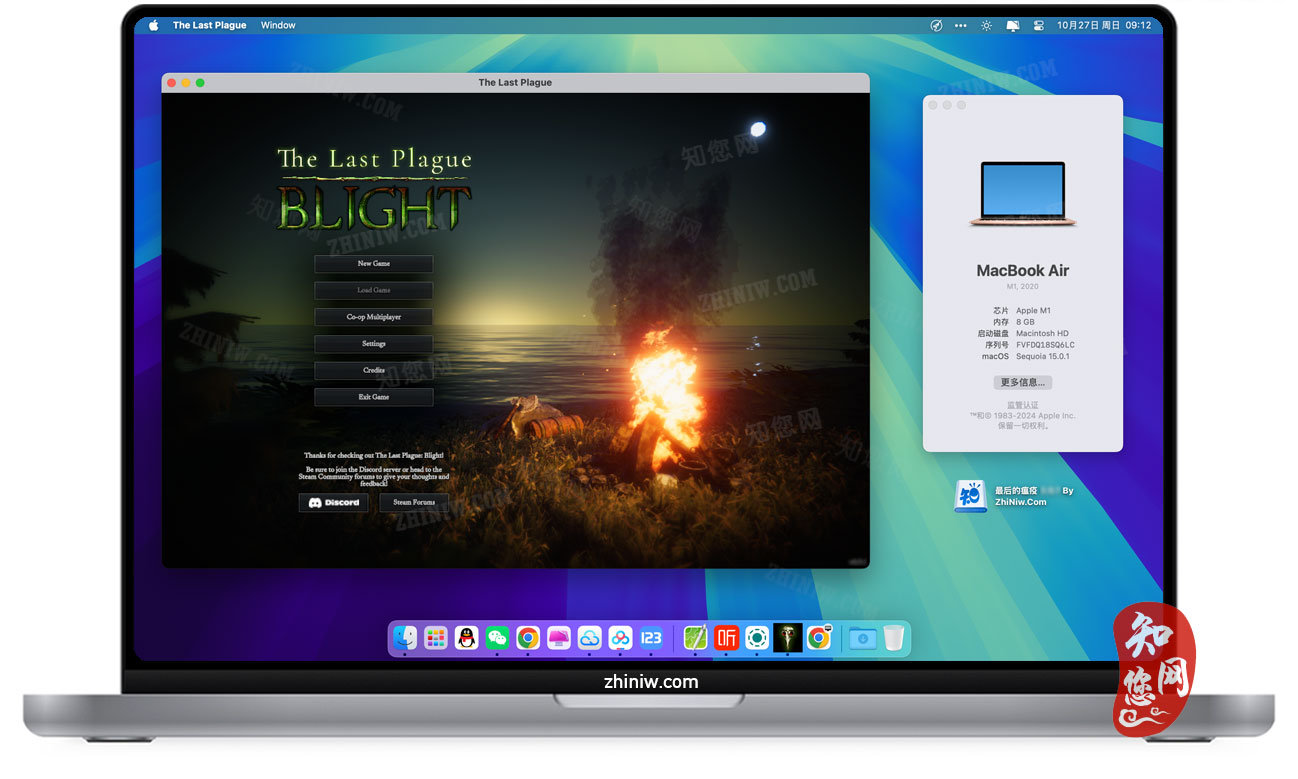Open Co-op Multiplayer

click(x=373, y=317)
